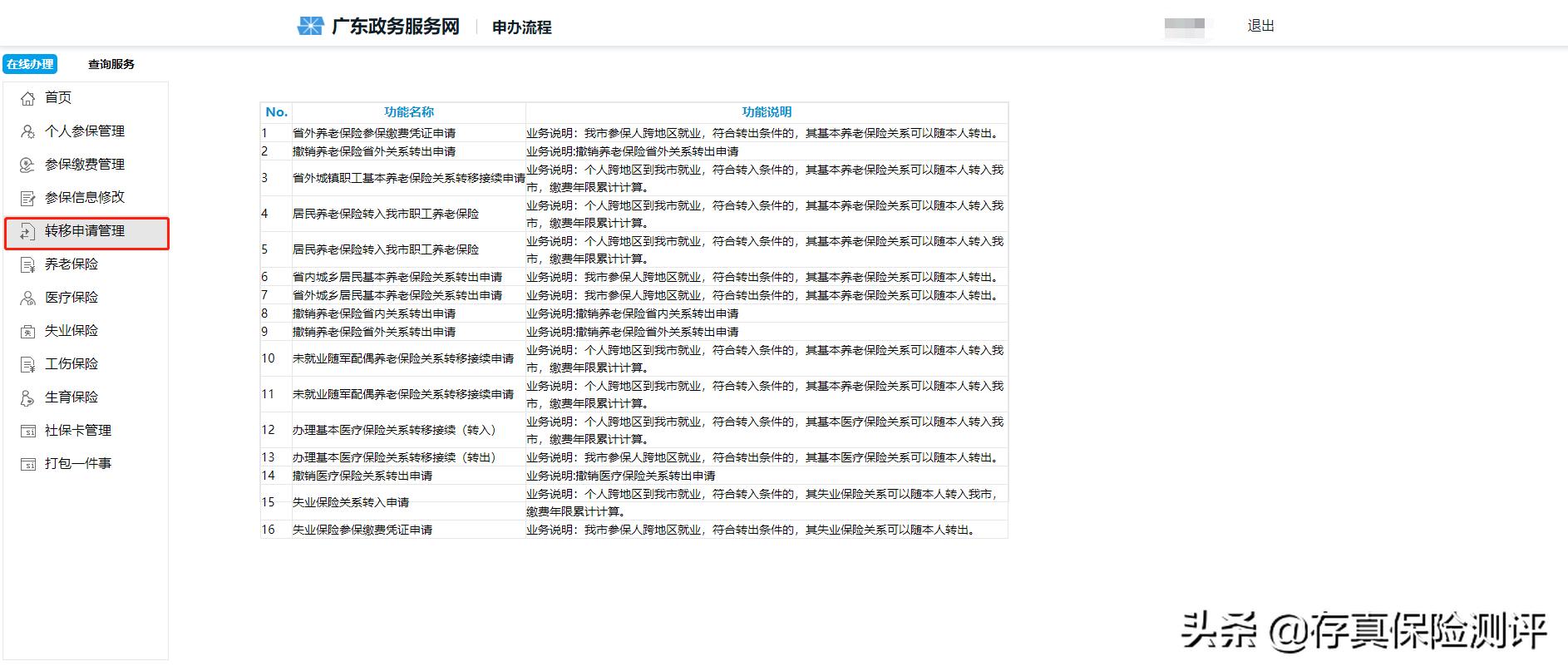
Task: Click the 医疗保险 icon
Action: [x=27, y=298]
